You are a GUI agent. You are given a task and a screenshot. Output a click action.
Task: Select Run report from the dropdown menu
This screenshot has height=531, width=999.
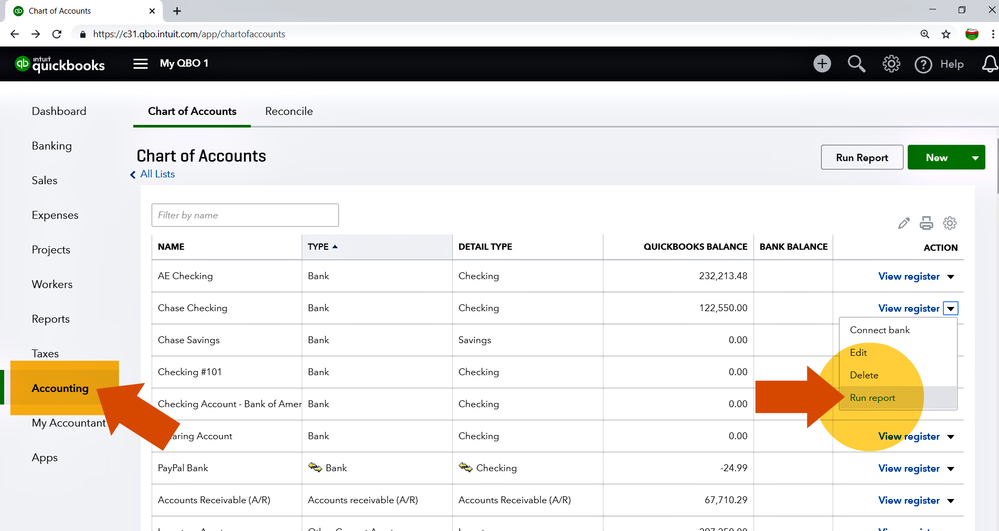click(873, 398)
